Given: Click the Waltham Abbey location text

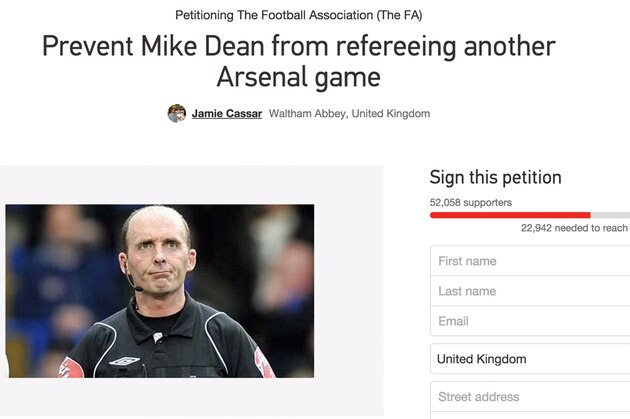Looking at the screenshot, I should 349,114.
